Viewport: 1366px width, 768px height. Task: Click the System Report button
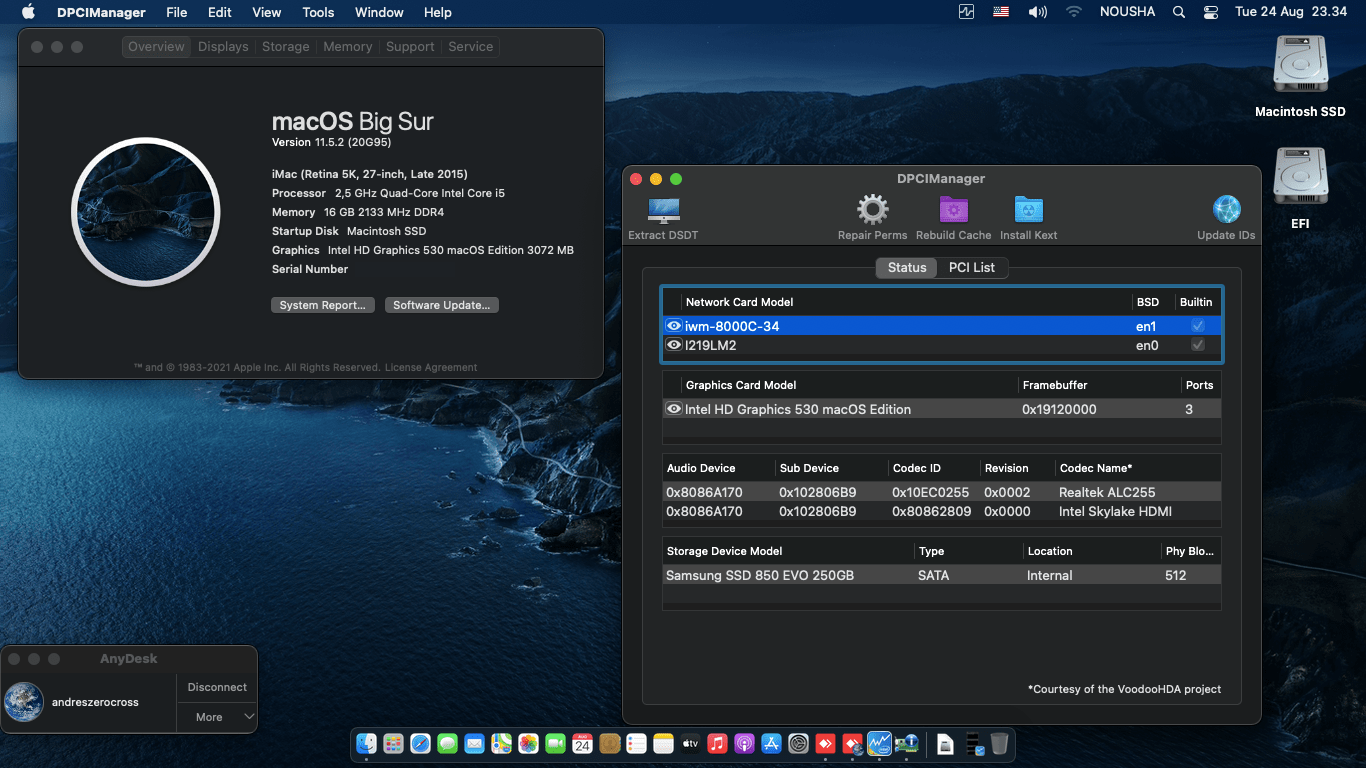[322, 305]
